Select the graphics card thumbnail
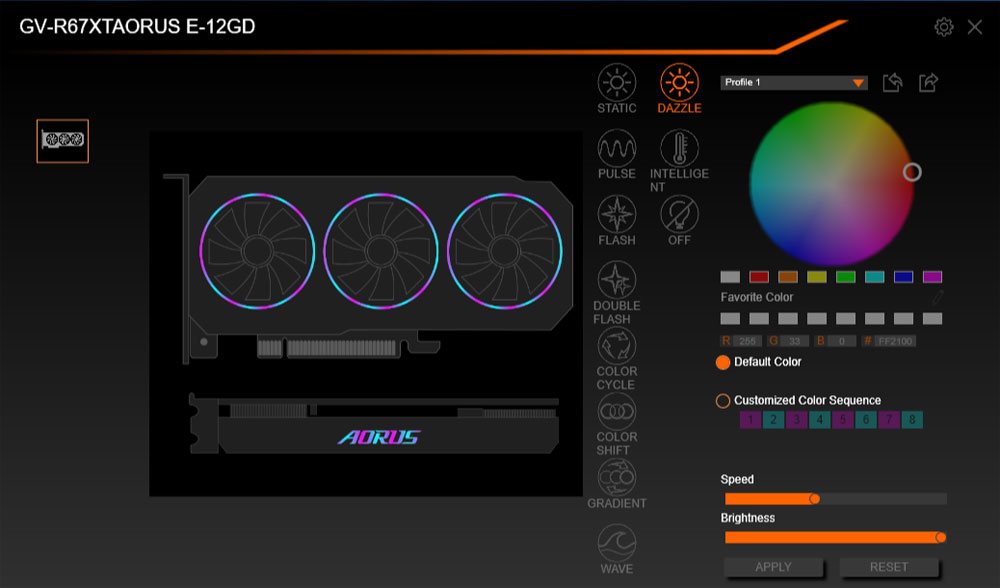1000x588 pixels. pyautogui.click(x=62, y=140)
